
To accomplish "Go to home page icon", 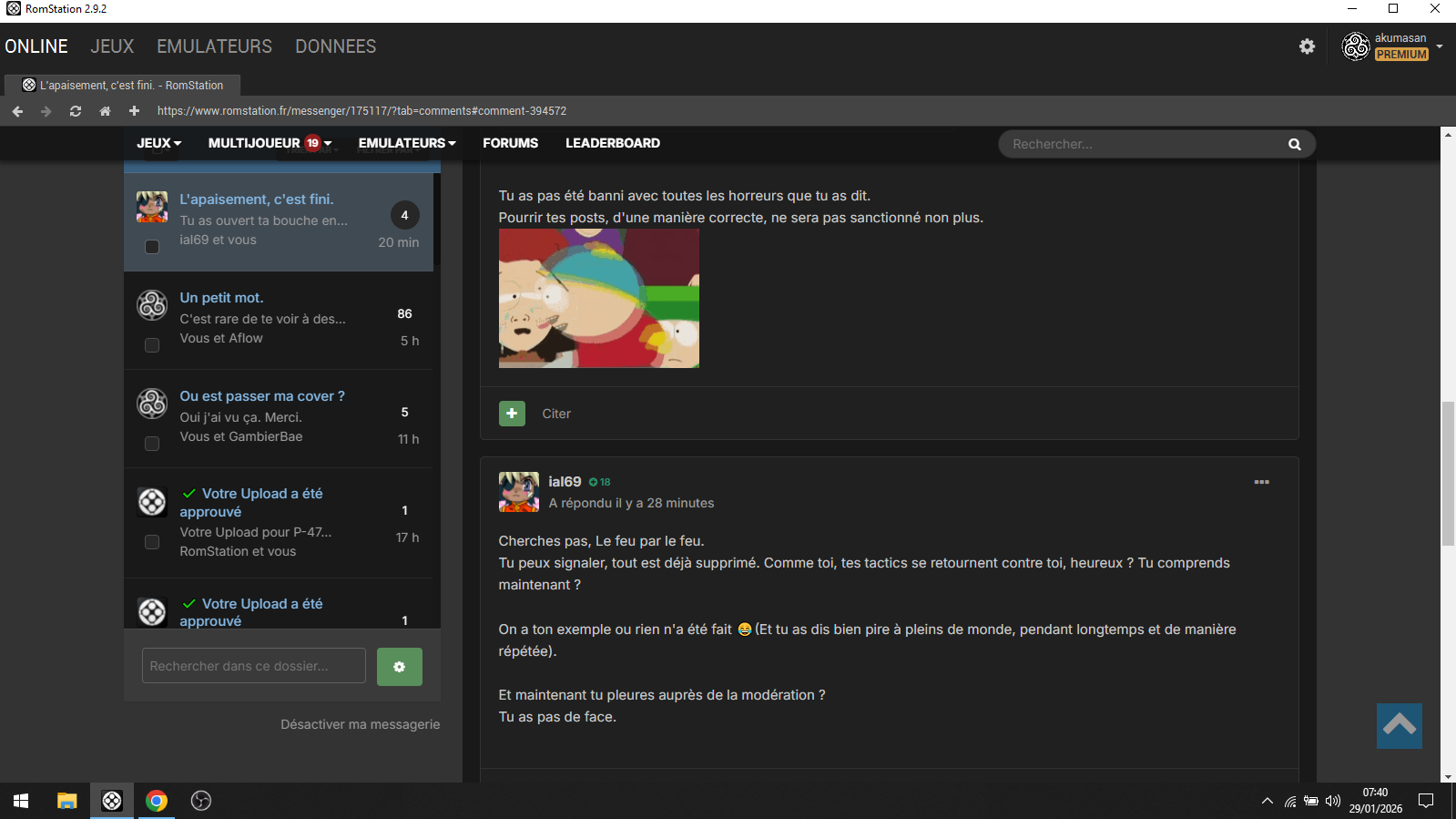I will (x=105, y=111).
